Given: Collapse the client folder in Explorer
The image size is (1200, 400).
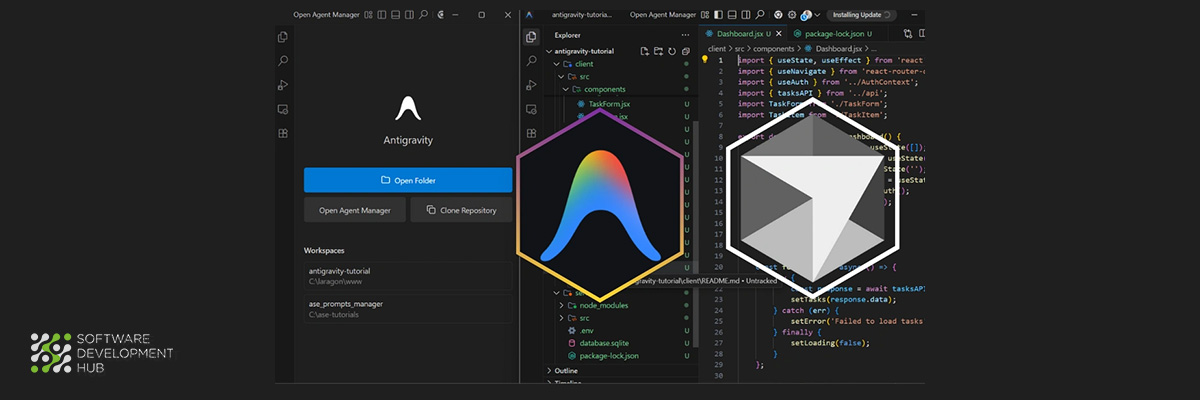Looking at the screenshot, I should pyautogui.click(x=583, y=63).
